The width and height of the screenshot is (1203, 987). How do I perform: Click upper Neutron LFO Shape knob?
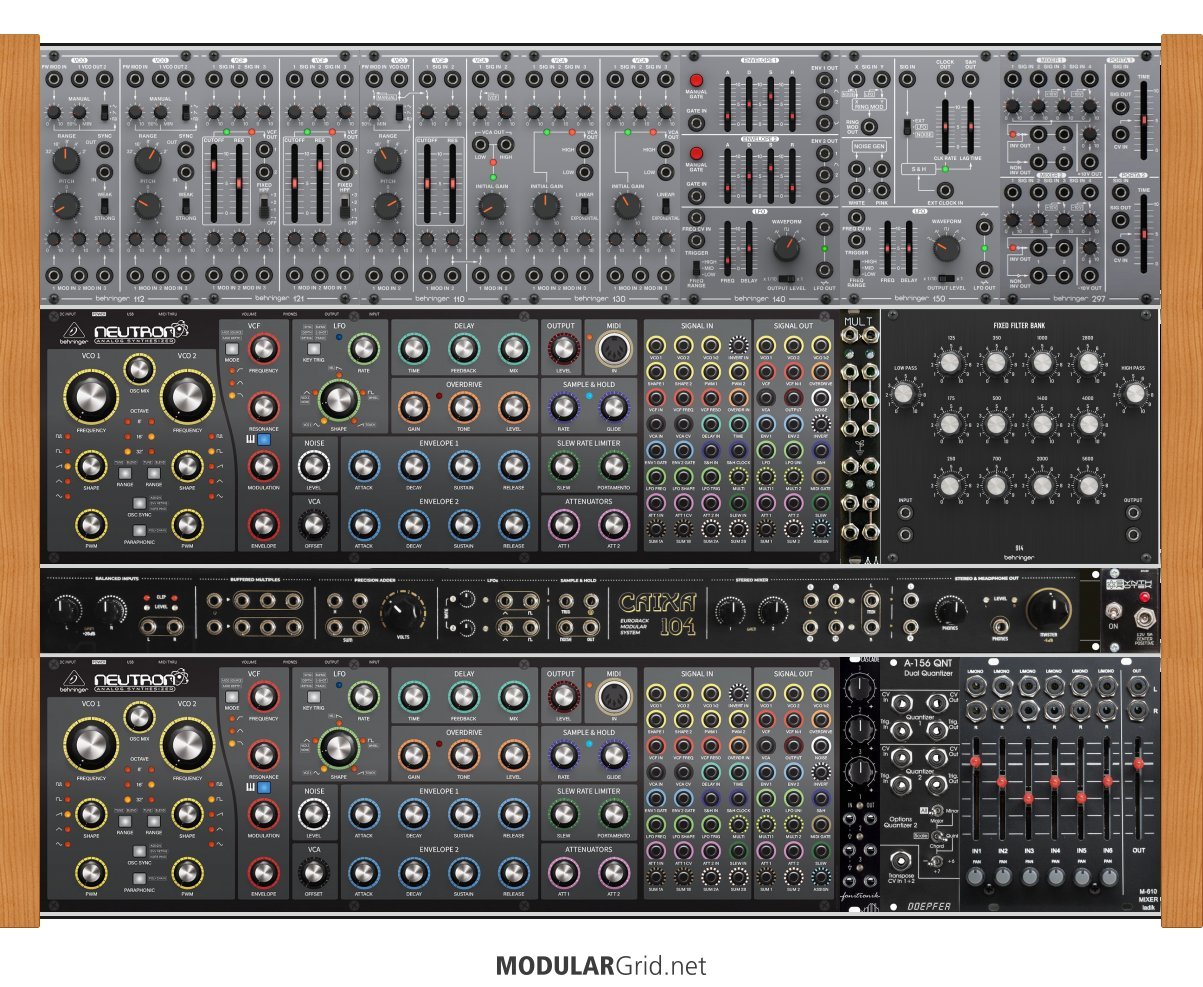pyautogui.click(x=339, y=400)
